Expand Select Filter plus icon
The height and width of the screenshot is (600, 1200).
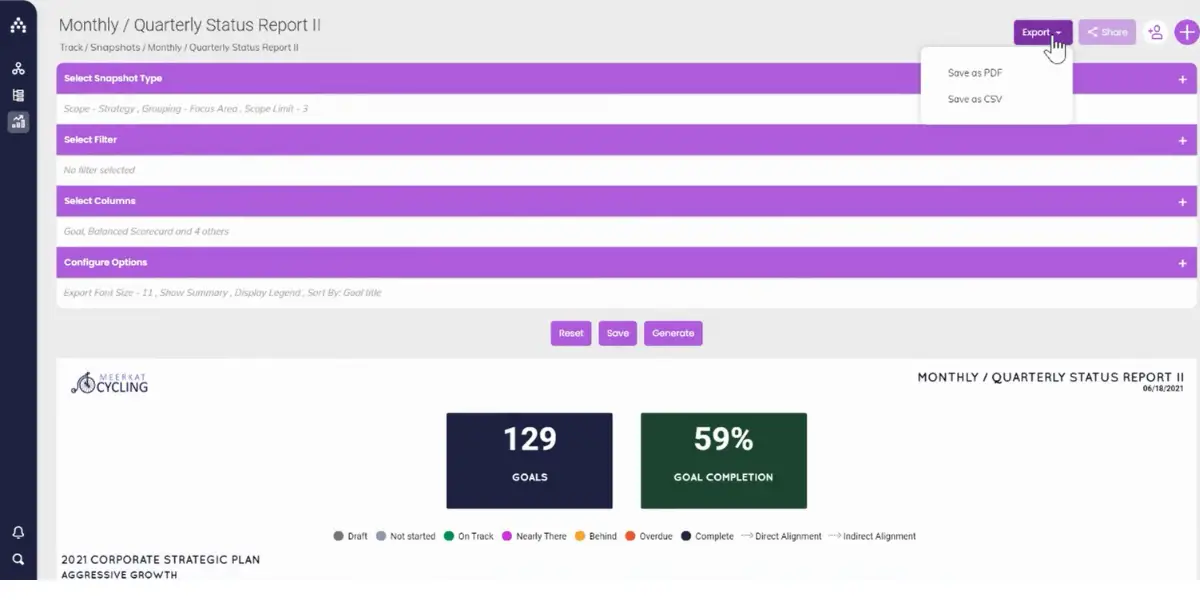[x=1182, y=140]
